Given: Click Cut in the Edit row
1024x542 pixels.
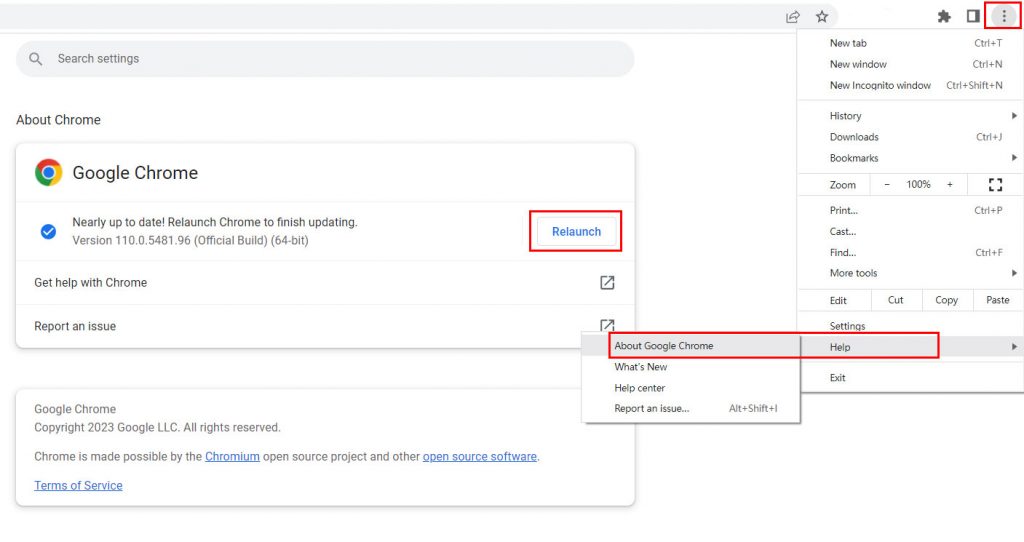Looking at the screenshot, I should pos(896,300).
